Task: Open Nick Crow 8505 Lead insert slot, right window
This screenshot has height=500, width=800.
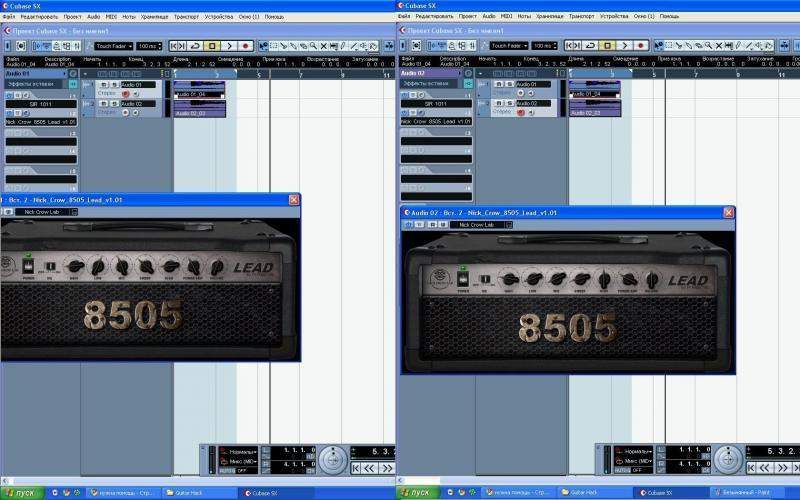Action: pyautogui.click(x=436, y=122)
